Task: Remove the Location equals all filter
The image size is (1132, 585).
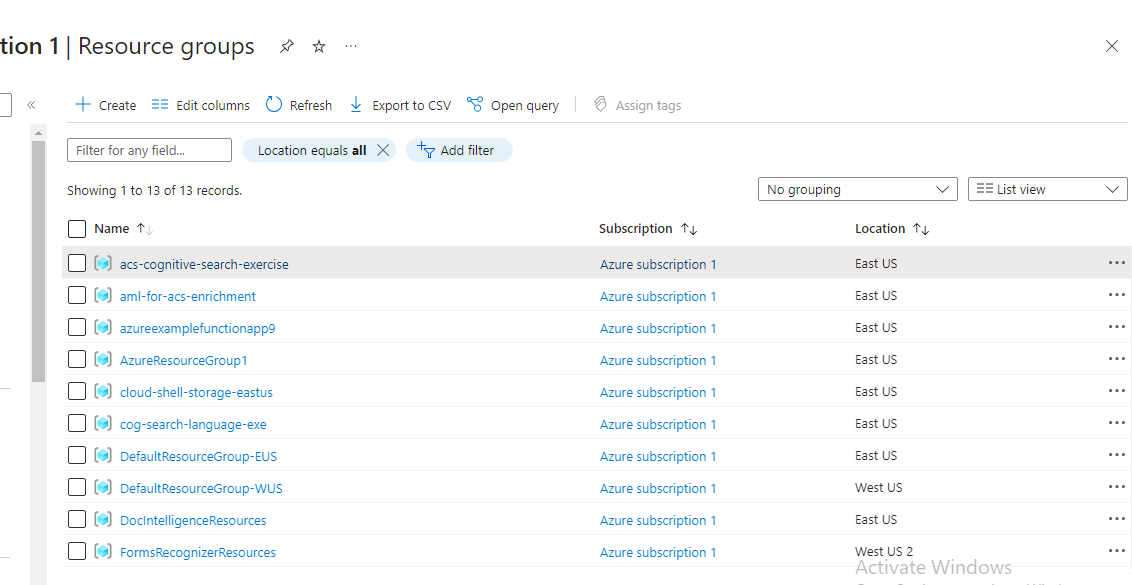Action: click(383, 150)
